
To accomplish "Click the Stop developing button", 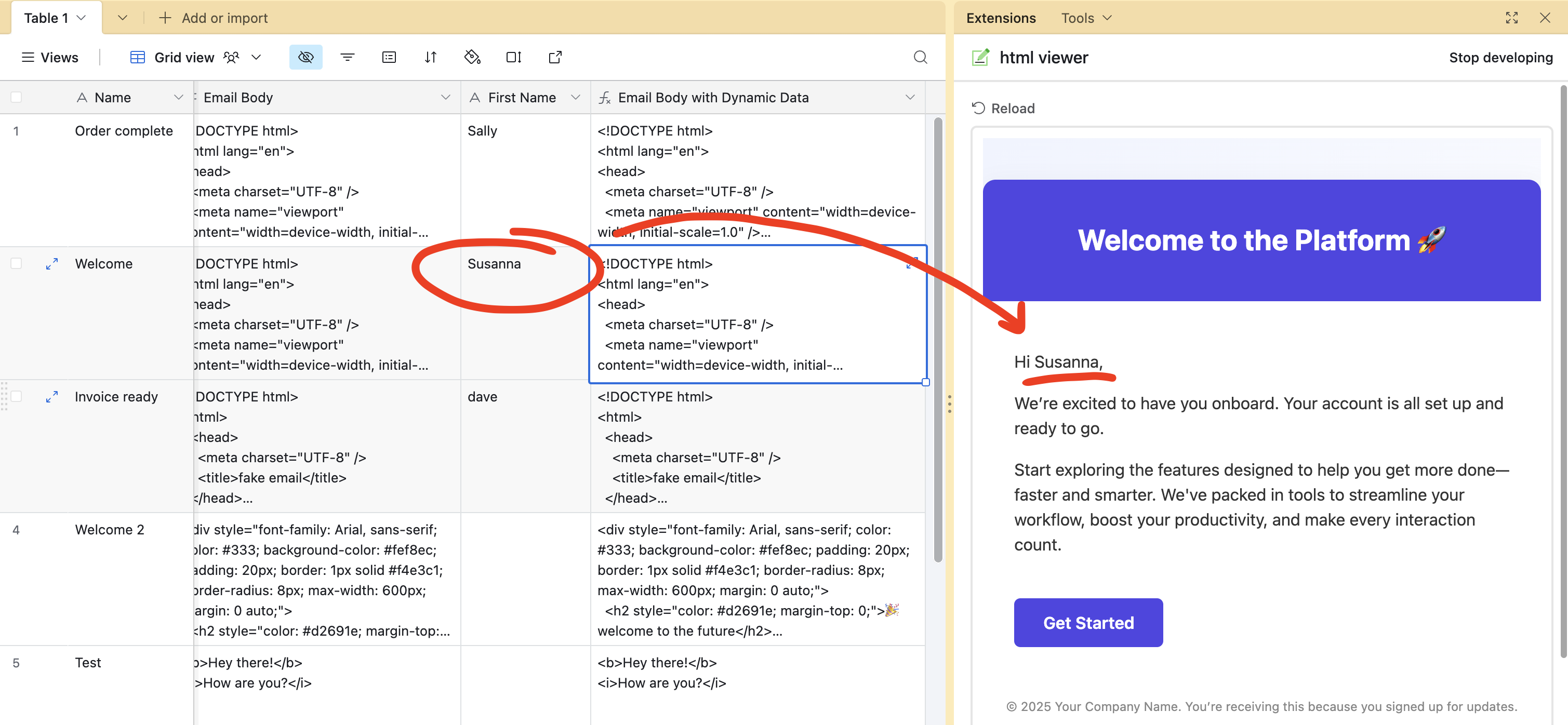I will (1500, 57).
